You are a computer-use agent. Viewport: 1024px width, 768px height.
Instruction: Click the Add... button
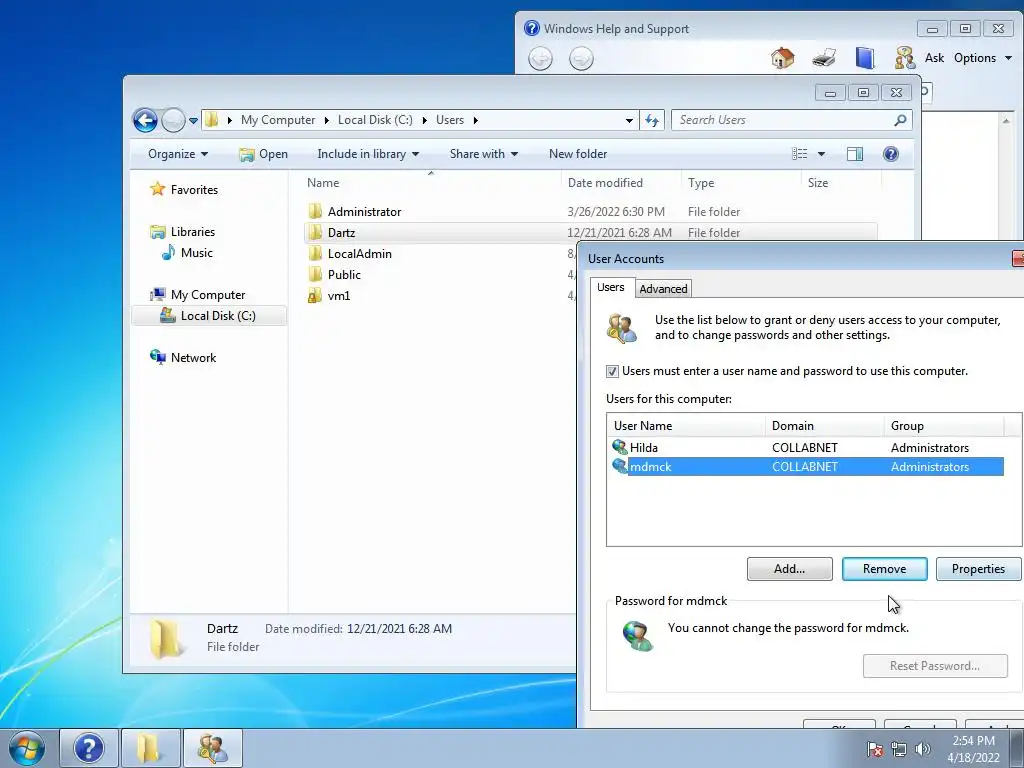(790, 569)
